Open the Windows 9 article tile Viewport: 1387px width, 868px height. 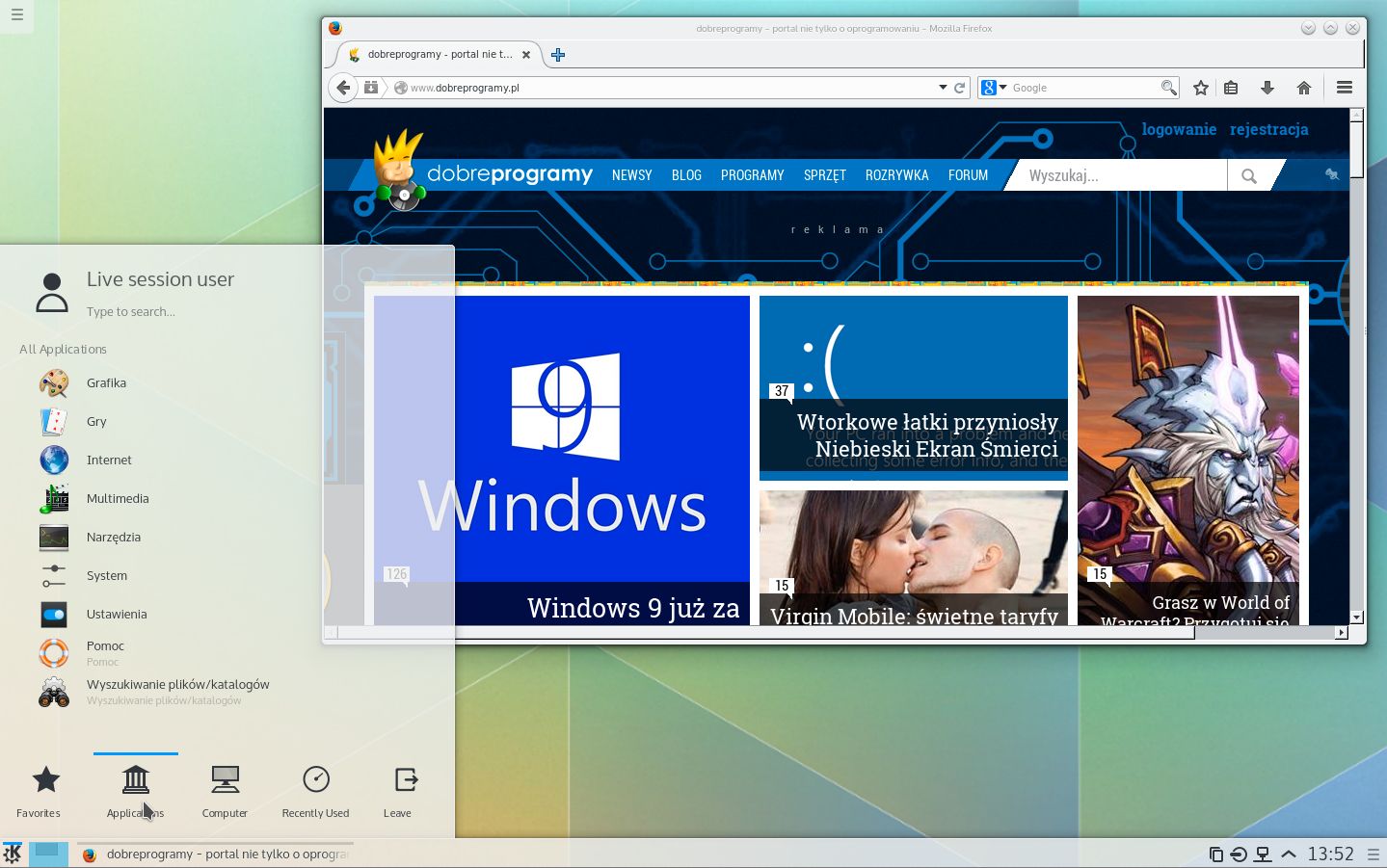562,460
